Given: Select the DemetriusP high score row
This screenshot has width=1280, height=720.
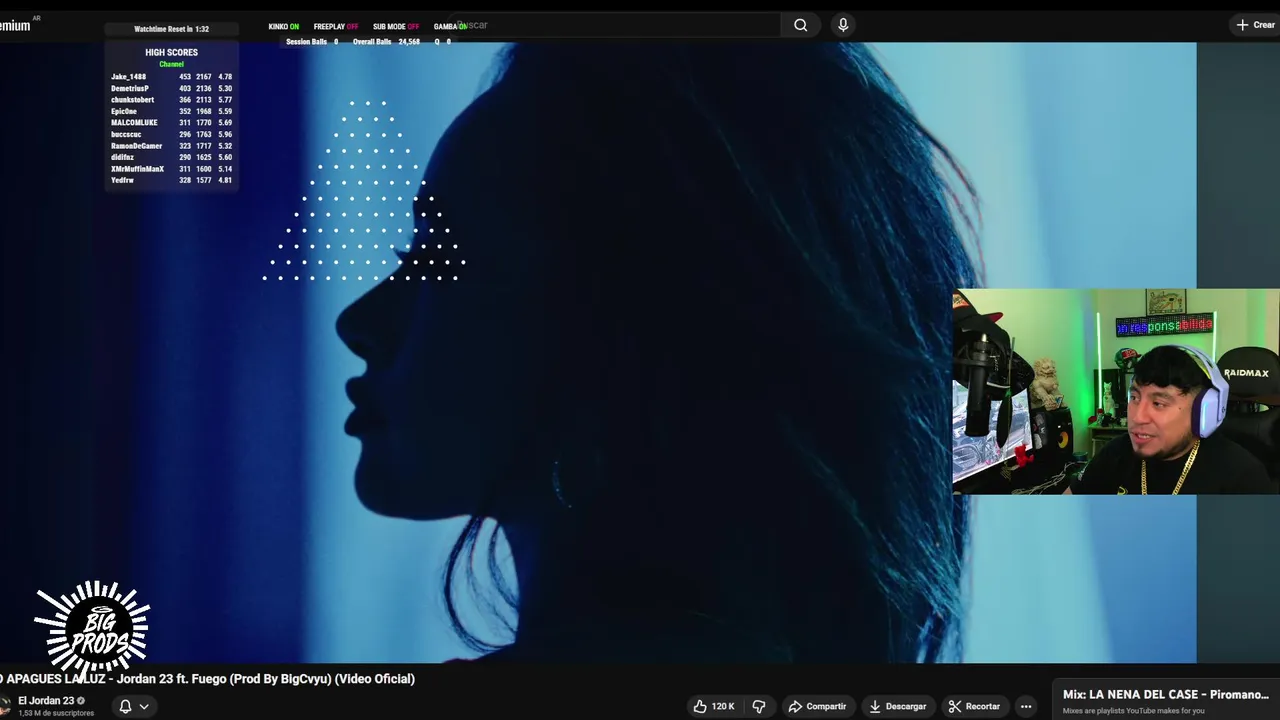Looking at the screenshot, I should tap(171, 89).
